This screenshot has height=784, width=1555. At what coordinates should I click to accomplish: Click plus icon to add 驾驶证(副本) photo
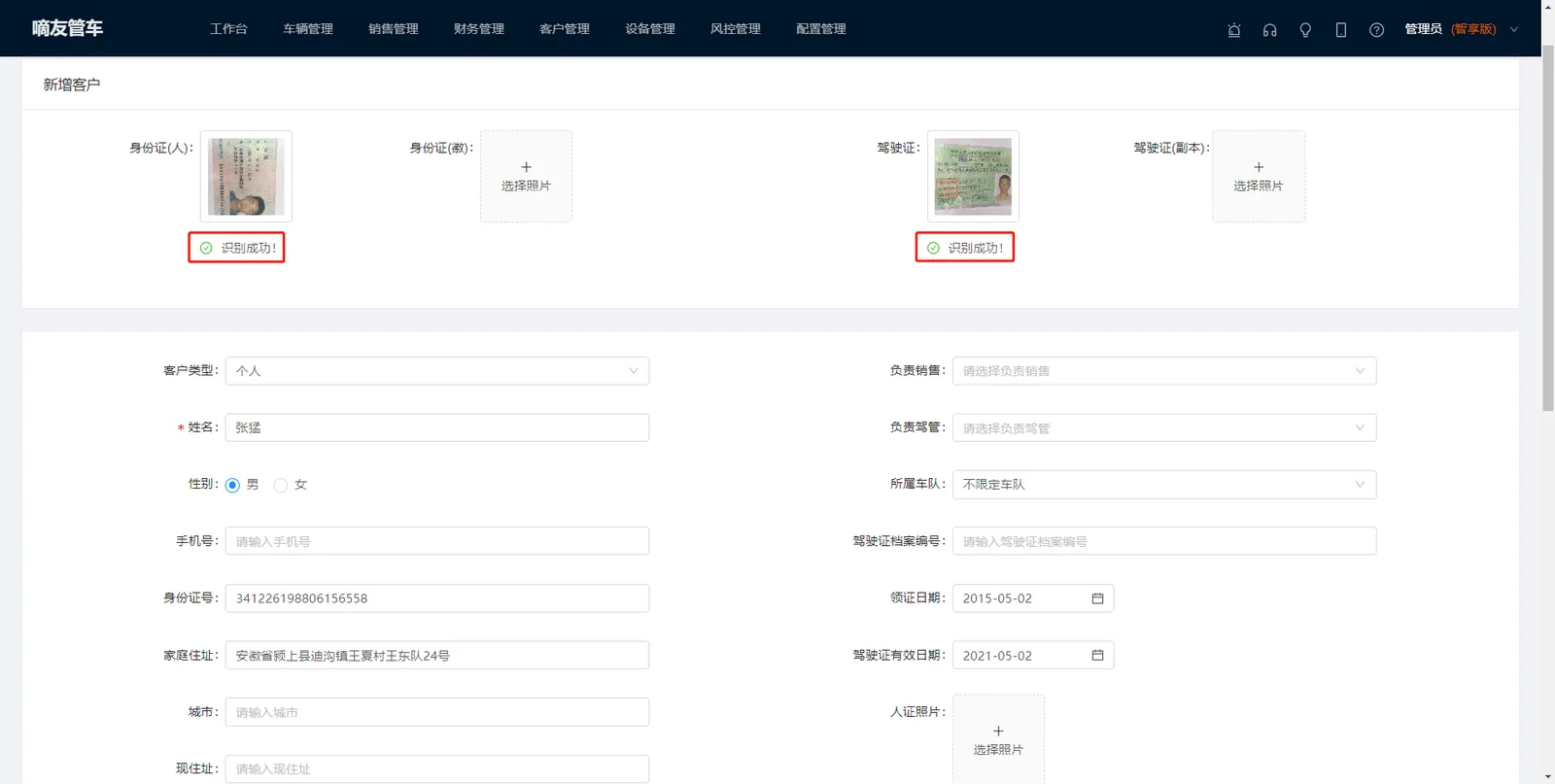(x=1259, y=167)
